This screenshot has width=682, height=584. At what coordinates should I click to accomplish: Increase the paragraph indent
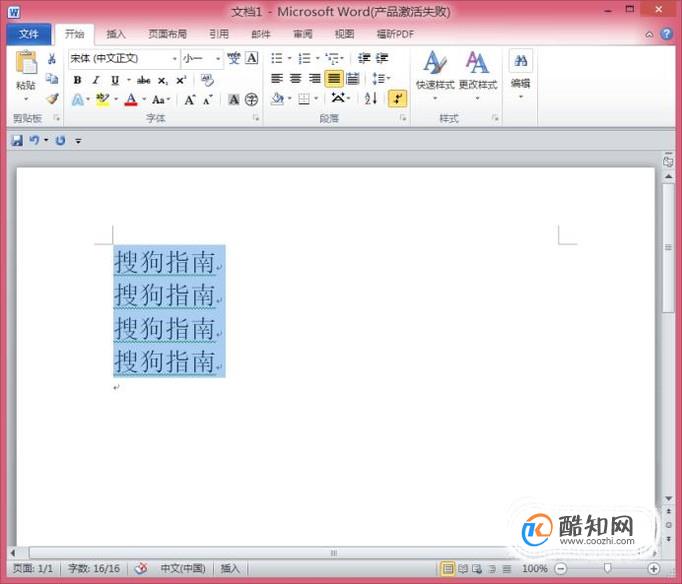pyautogui.click(x=382, y=58)
